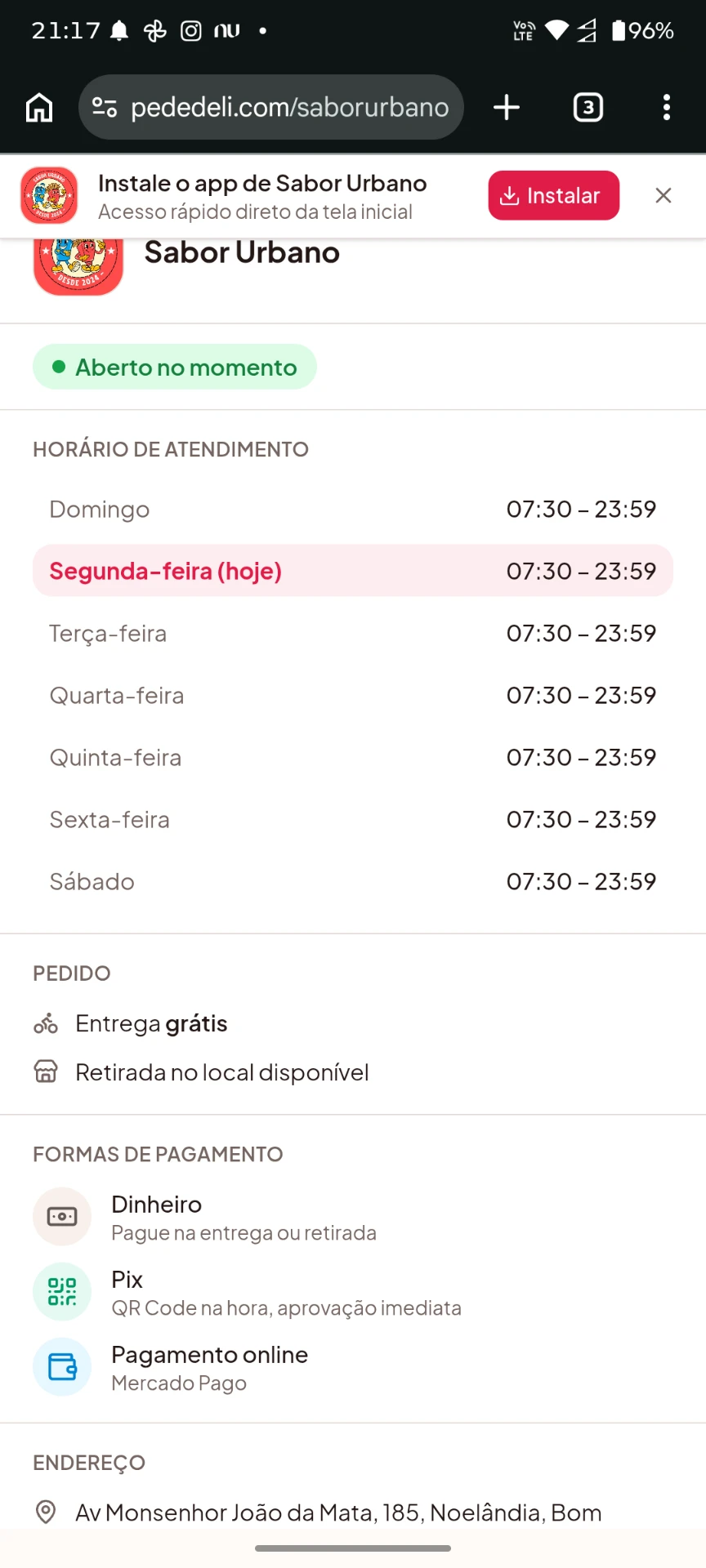The height and width of the screenshot is (1568, 706).
Task: Tap the Domingo opening hours row
Action: coord(353,509)
